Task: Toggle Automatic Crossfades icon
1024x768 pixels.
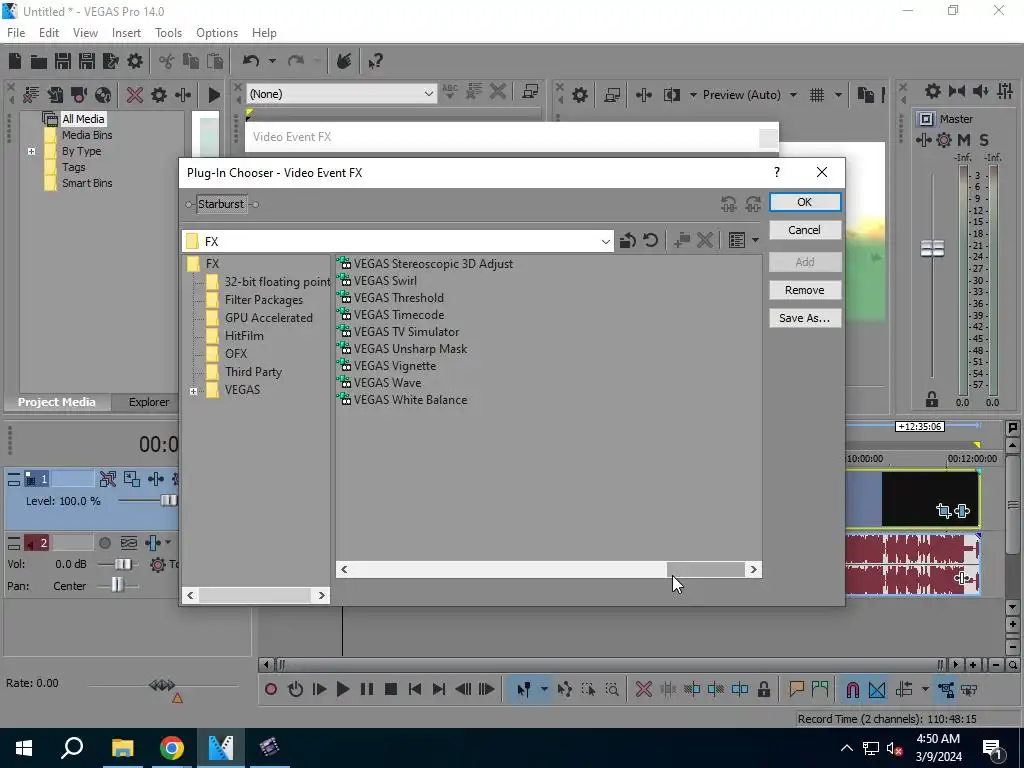Action: [x=877, y=689]
